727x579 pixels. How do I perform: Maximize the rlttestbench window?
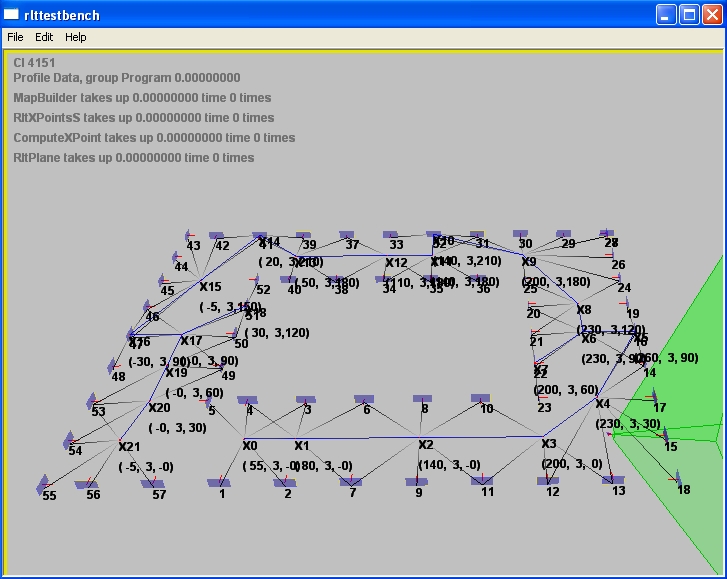coord(690,14)
